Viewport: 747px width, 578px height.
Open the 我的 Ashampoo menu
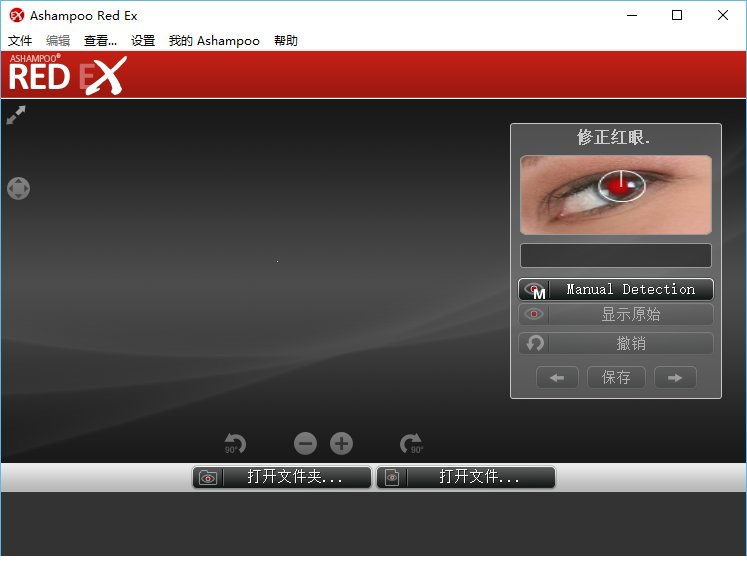pyautogui.click(x=214, y=41)
